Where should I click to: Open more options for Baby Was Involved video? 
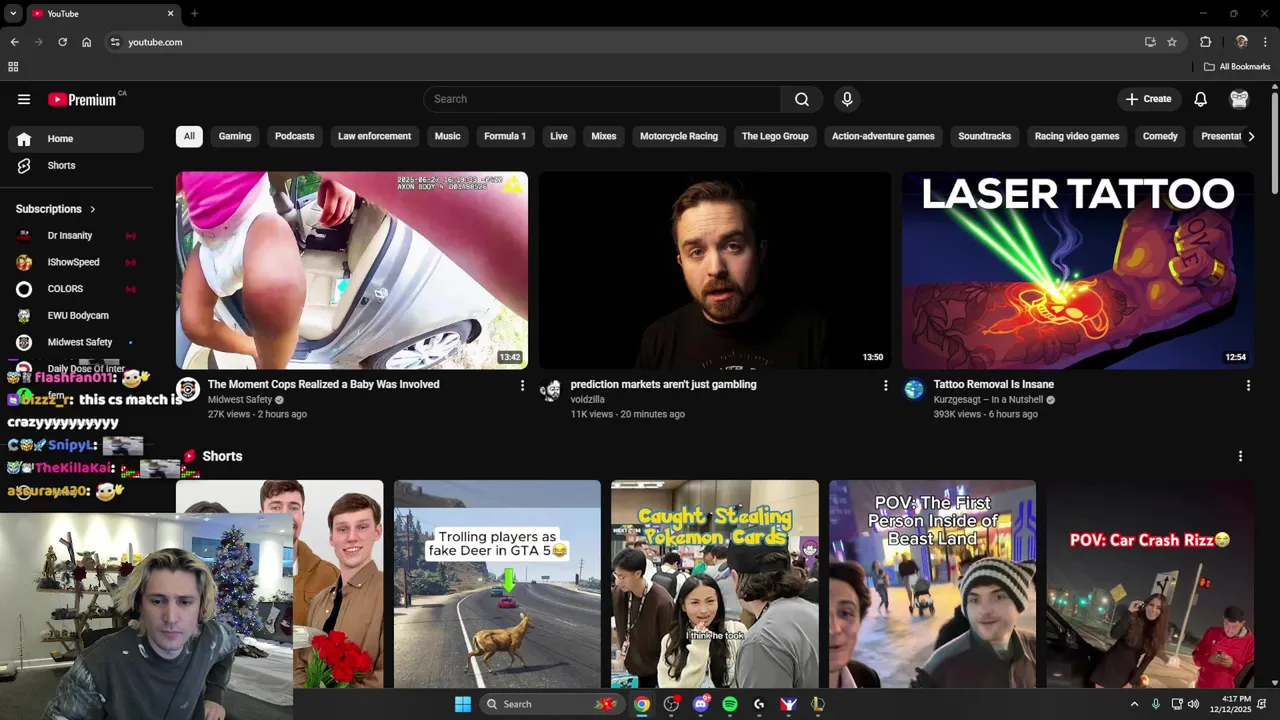click(x=522, y=385)
